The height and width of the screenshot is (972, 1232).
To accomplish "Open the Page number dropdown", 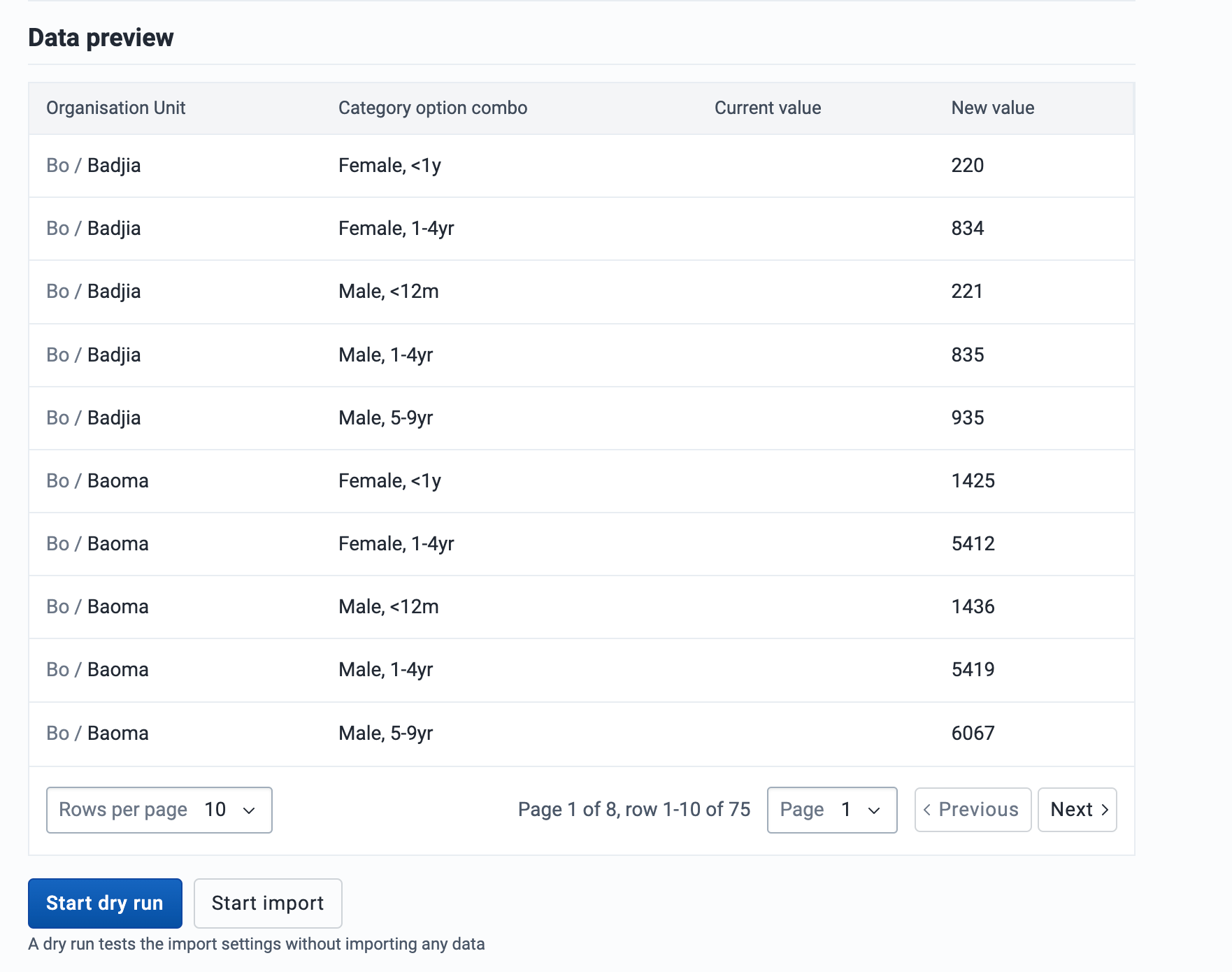I will pyautogui.click(x=831, y=810).
